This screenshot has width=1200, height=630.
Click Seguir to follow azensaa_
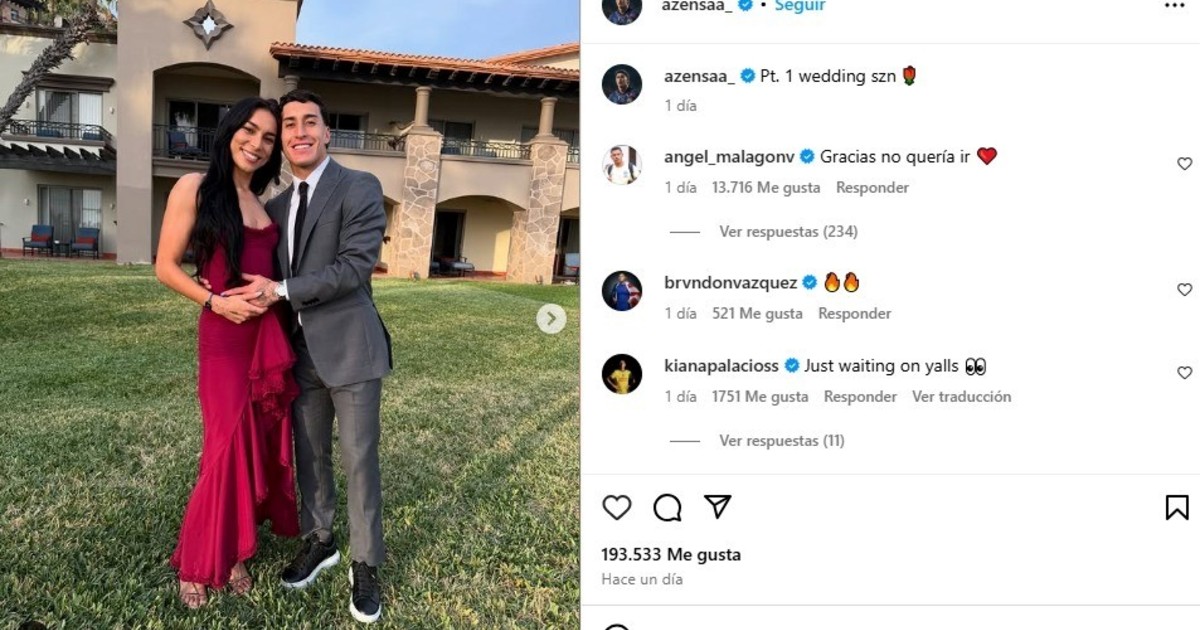[800, 6]
